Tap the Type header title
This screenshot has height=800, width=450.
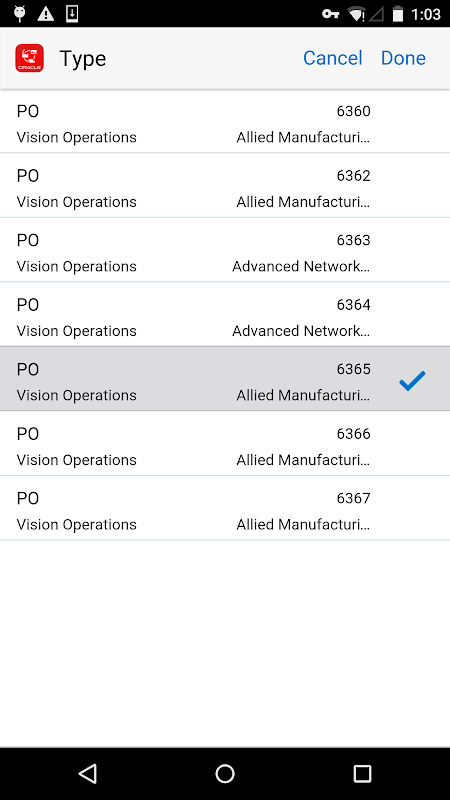coord(83,59)
